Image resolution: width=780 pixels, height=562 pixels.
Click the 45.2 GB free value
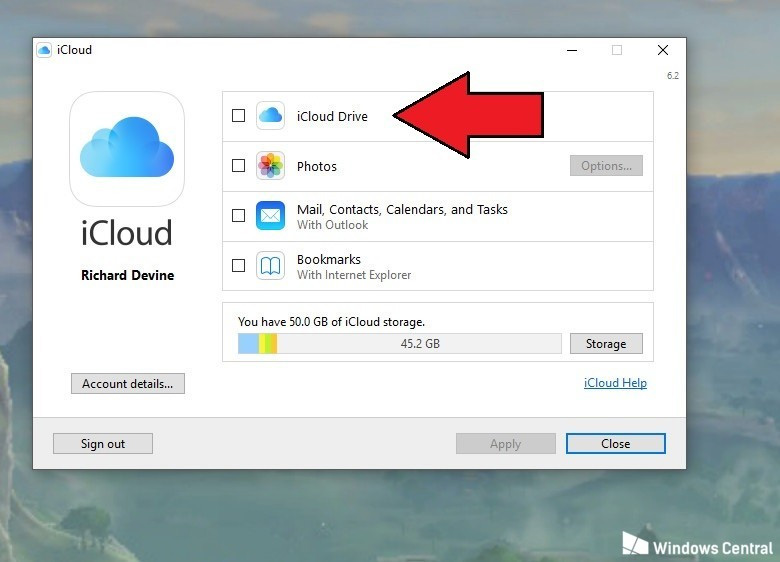click(x=420, y=344)
